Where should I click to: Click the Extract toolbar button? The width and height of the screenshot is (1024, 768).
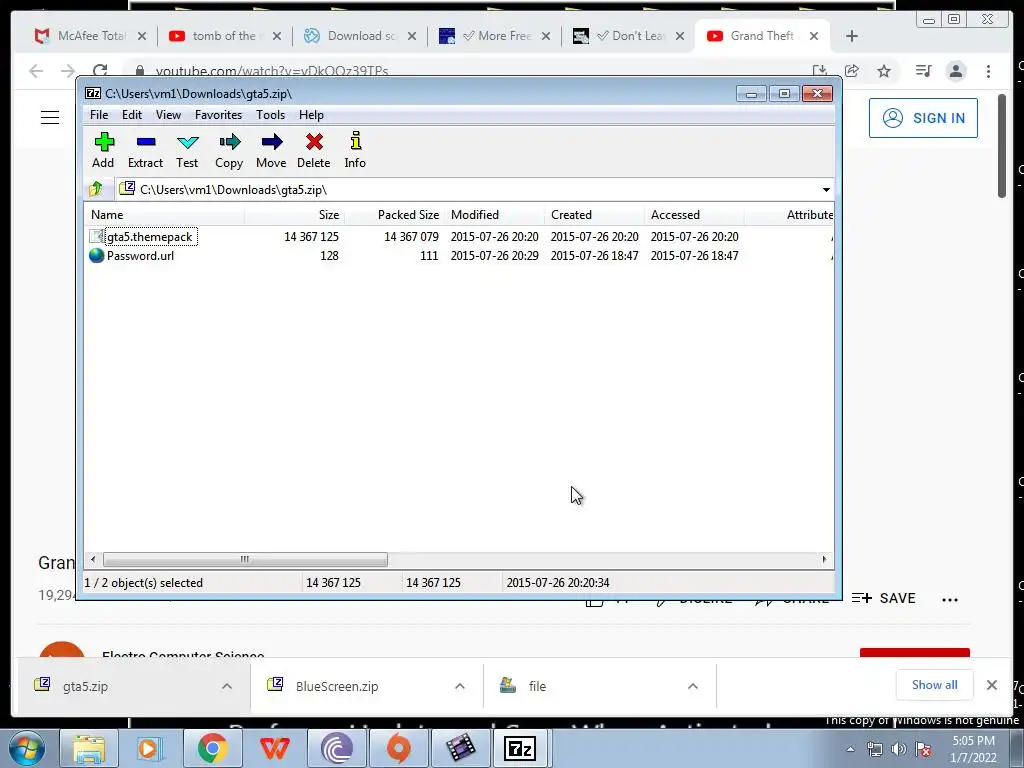tap(145, 150)
